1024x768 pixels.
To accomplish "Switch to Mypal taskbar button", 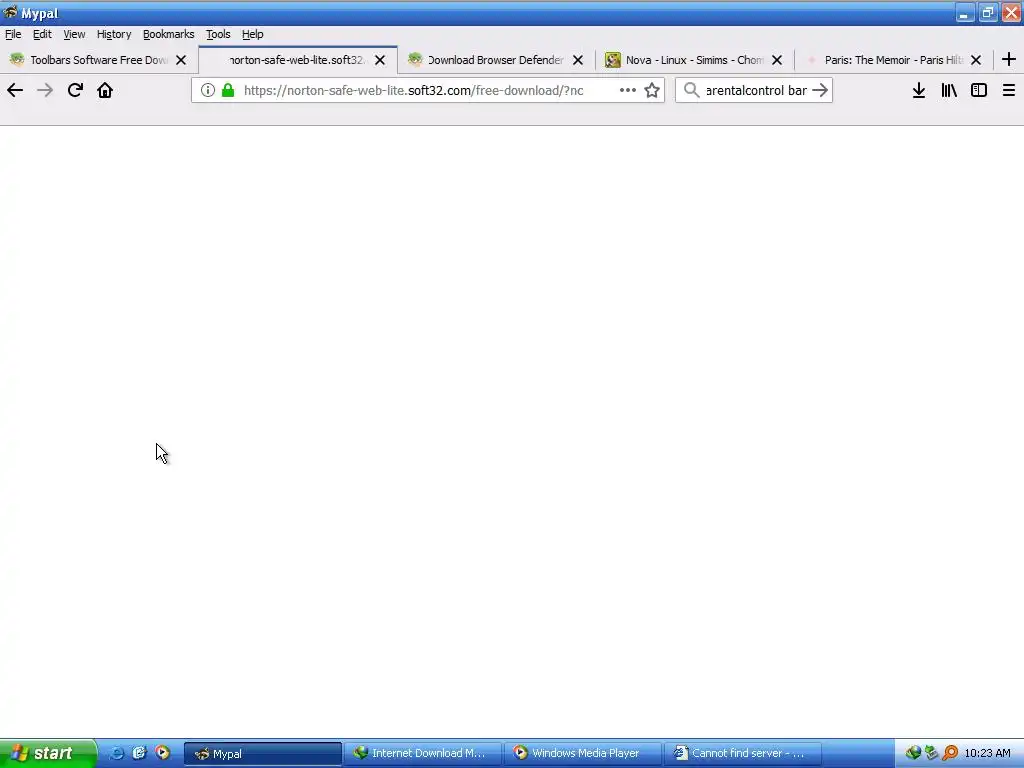I will click(x=263, y=754).
